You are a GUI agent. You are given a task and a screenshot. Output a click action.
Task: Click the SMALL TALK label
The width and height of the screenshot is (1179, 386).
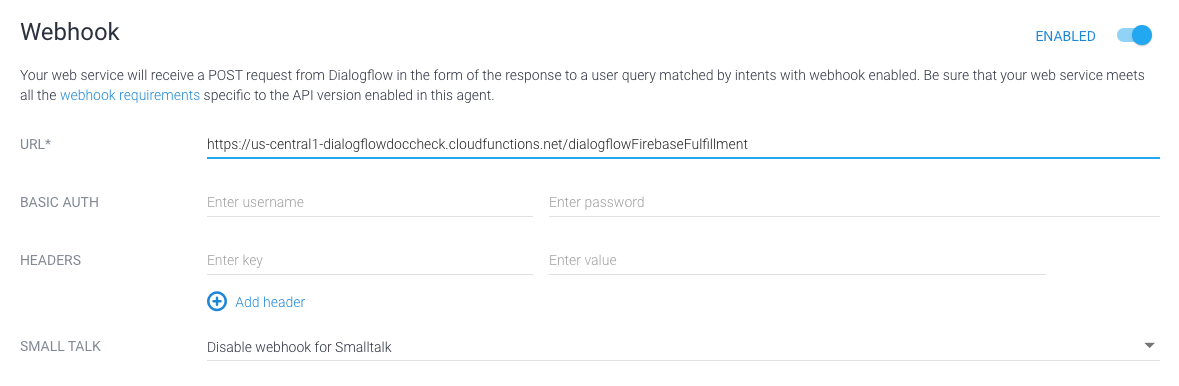pos(60,346)
